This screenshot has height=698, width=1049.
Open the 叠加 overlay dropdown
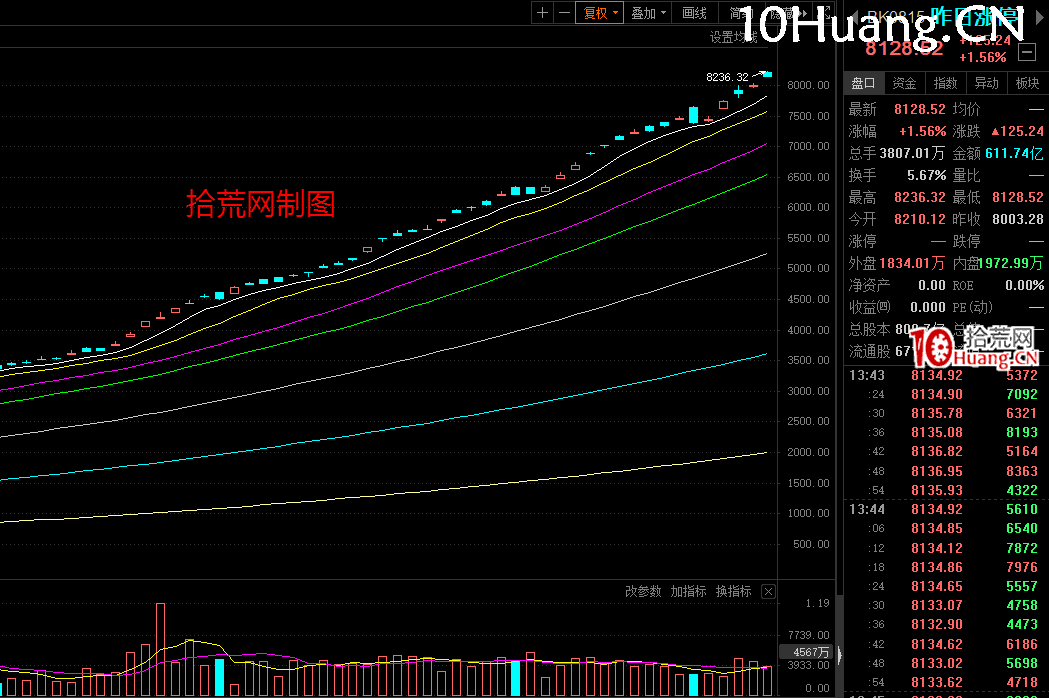(x=648, y=13)
